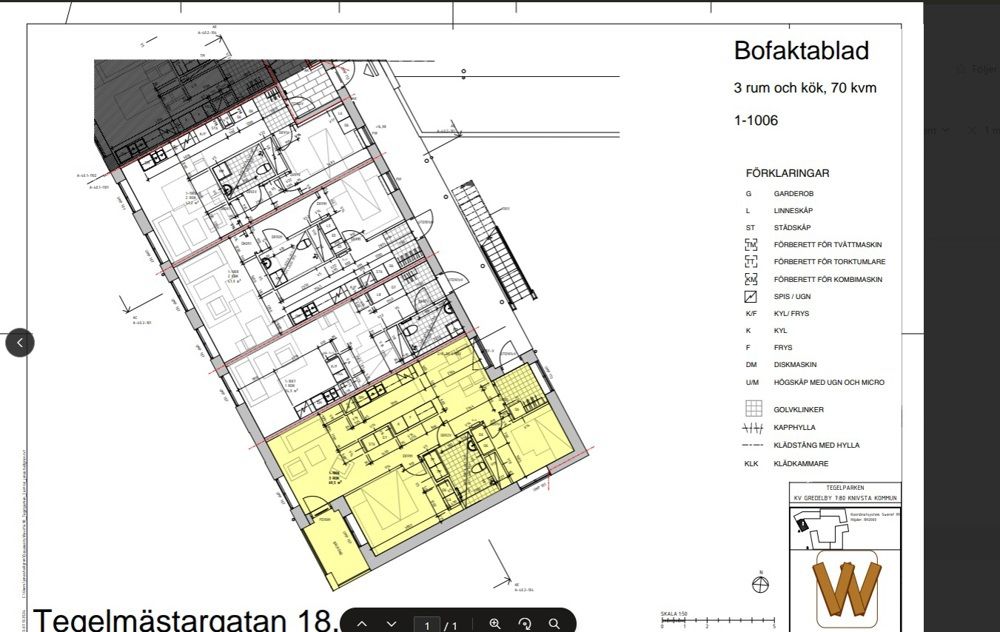This screenshot has width=1000, height=632.
Task: Click the wooden W logo
Action: click(x=846, y=587)
